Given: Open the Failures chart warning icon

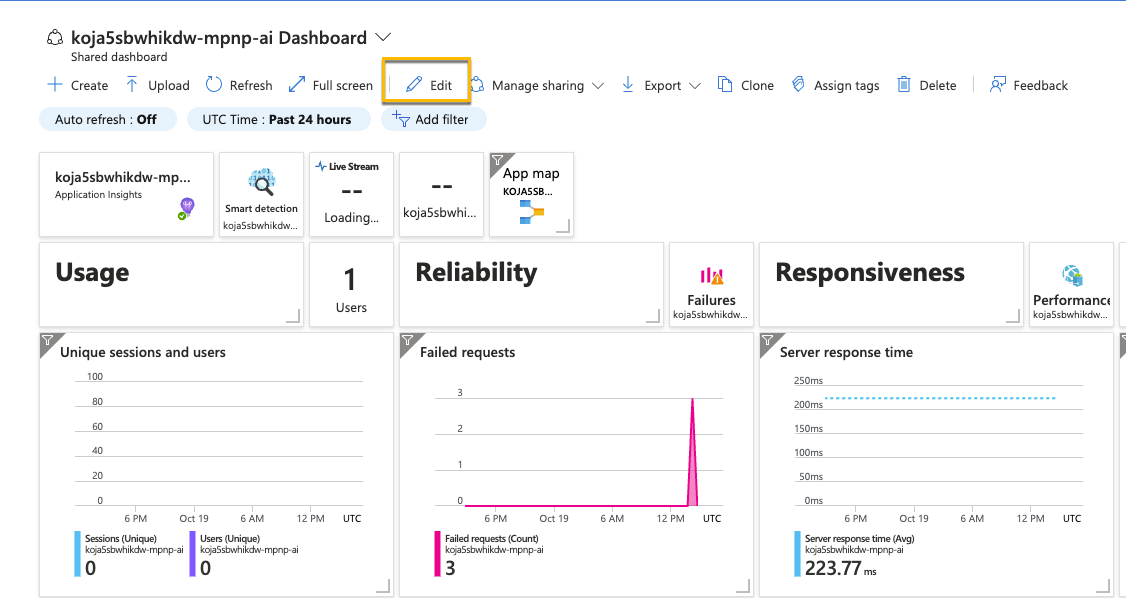Looking at the screenshot, I should (712, 275).
